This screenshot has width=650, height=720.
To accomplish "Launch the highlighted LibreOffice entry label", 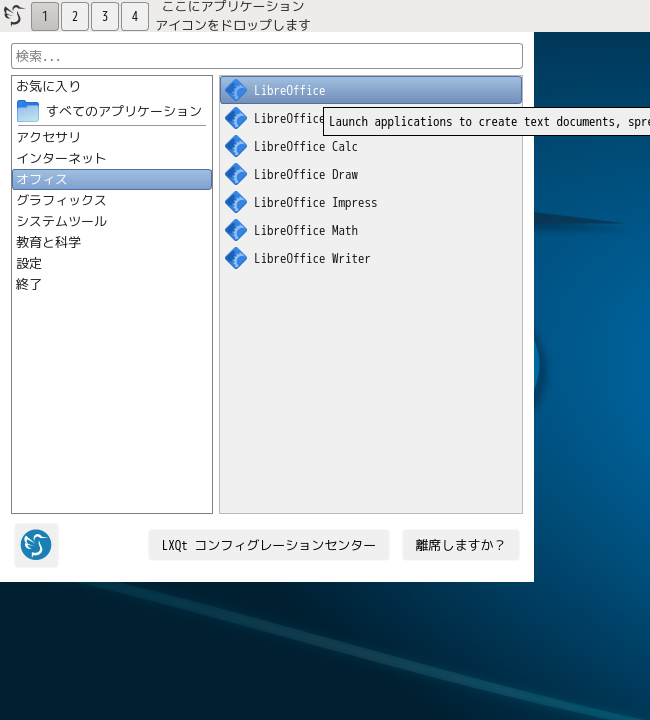I will click(x=290, y=90).
